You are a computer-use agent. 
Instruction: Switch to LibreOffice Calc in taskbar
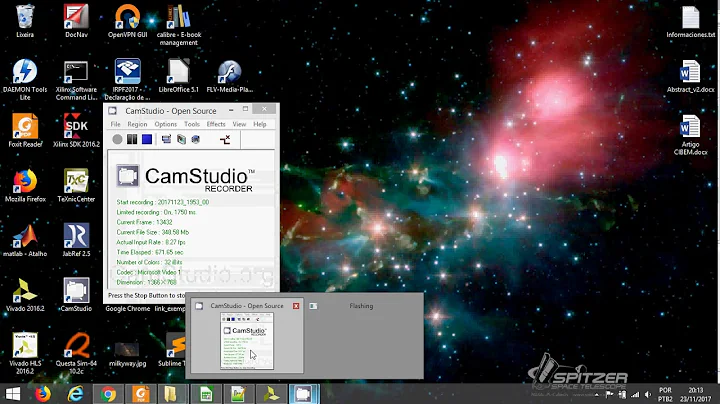click(x=206, y=394)
